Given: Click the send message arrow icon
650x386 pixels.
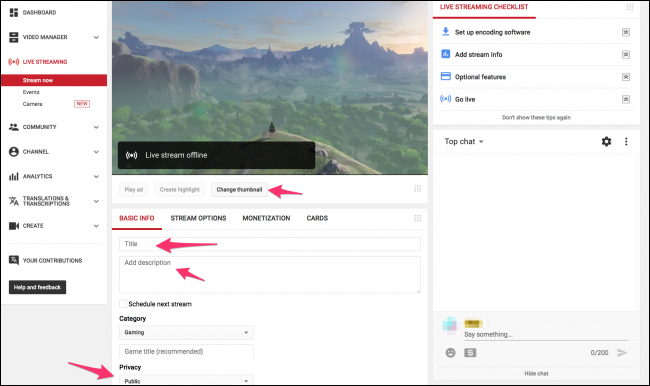Looking at the screenshot, I should click(622, 352).
